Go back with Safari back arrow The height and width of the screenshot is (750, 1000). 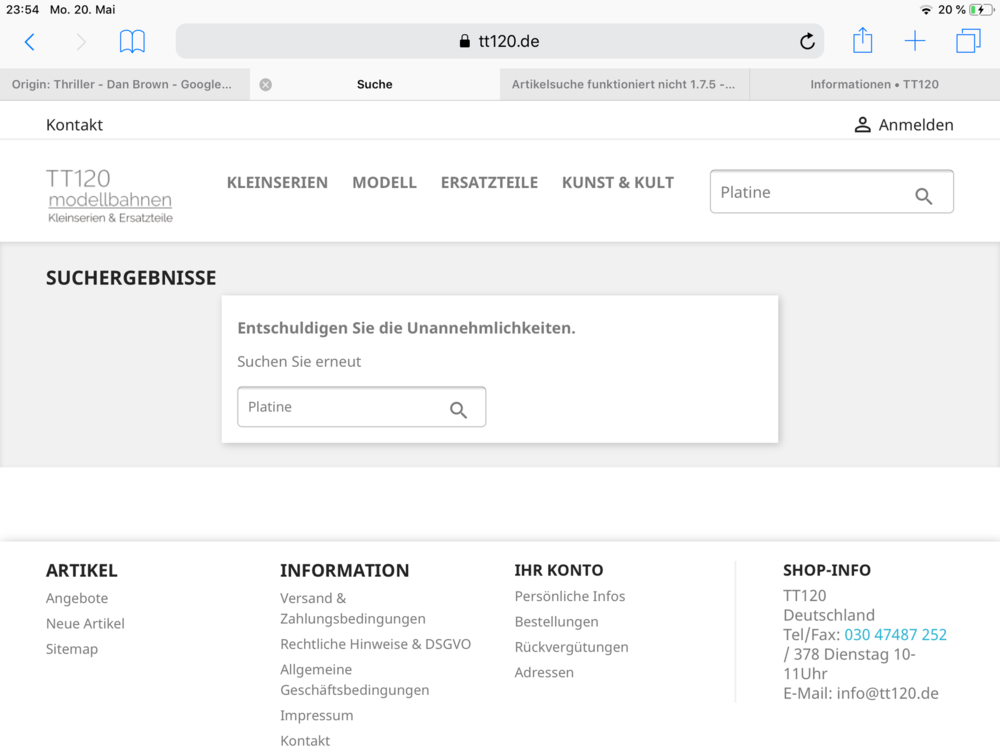pyautogui.click(x=29, y=42)
